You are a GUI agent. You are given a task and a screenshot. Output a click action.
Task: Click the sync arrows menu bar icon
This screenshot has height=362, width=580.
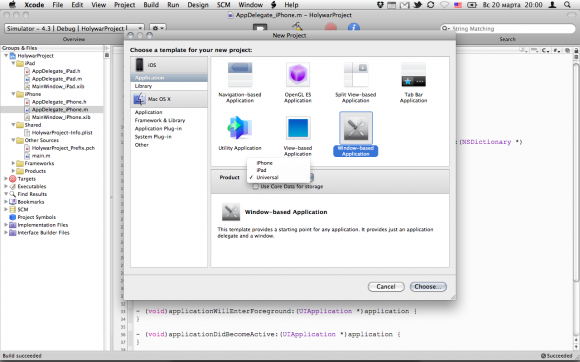point(431,5)
